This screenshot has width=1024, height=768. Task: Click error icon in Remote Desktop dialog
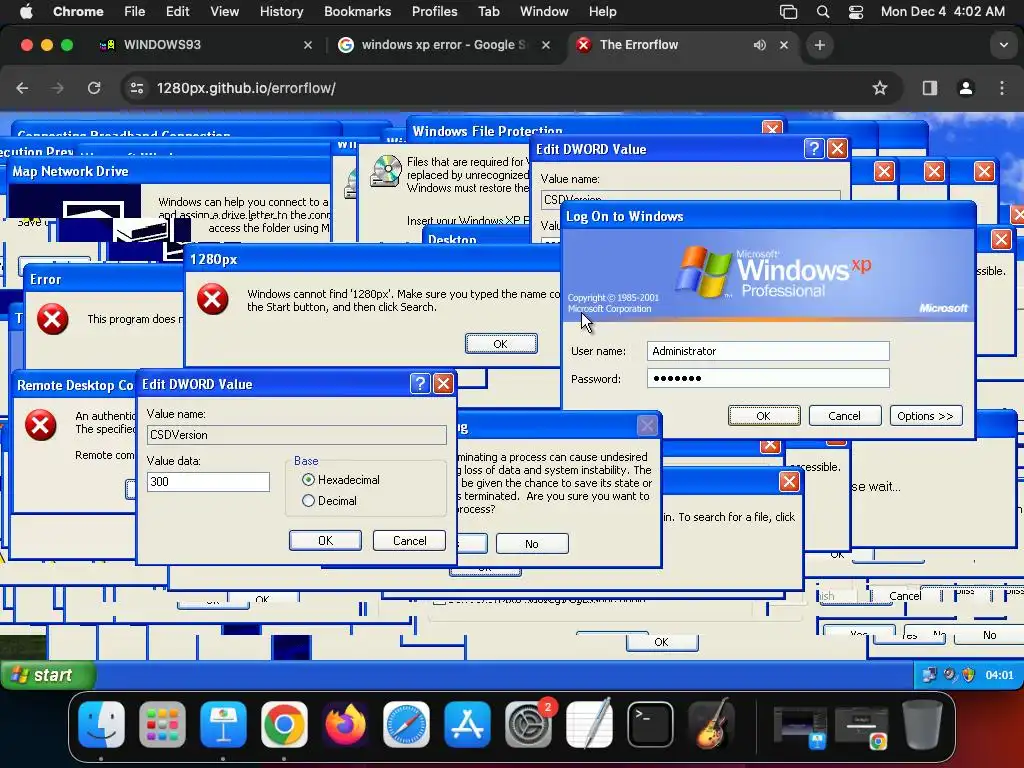pyautogui.click(x=40, y=425)
